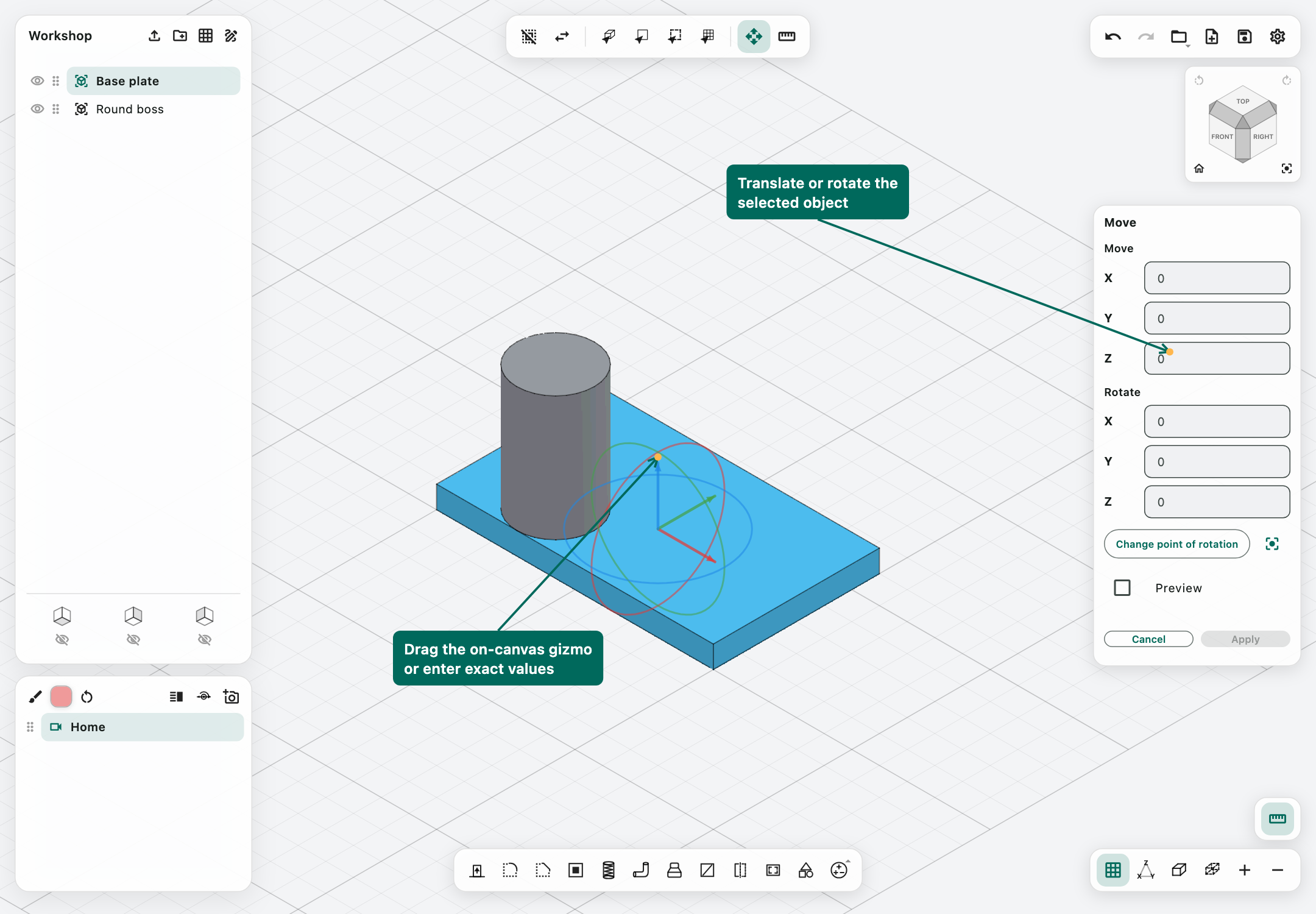This screenshot has height=914, width=1316.
Task: Click the export upload icon in Workshop panel
Action: pos(154,36)
